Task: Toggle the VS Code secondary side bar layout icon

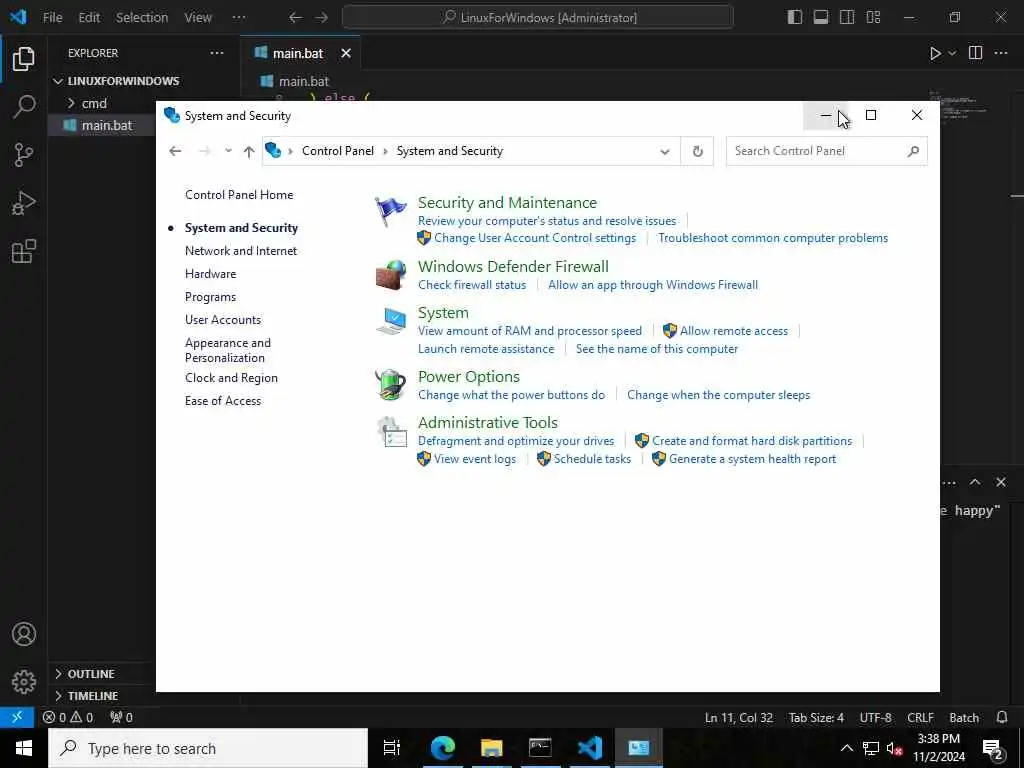Action: coord(847,17)
